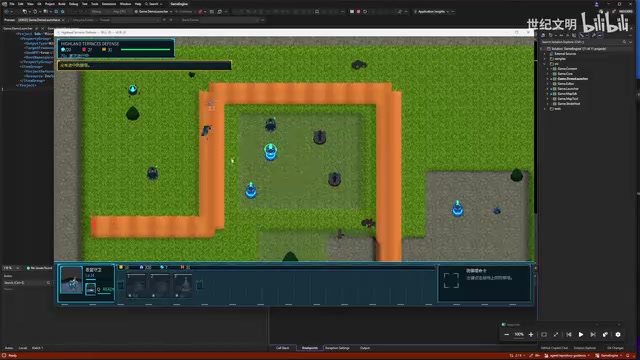The width and height of the screenshot is (640, 360).
Task: Pause execution with Break All button
Action: click(x=352, y=11)
